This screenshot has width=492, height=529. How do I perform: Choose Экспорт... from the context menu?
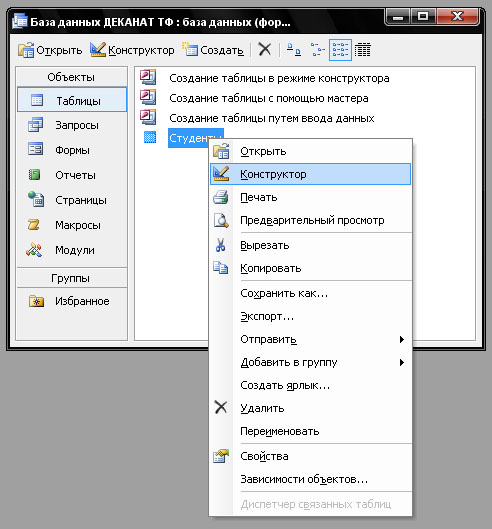[x=310, y=316]
